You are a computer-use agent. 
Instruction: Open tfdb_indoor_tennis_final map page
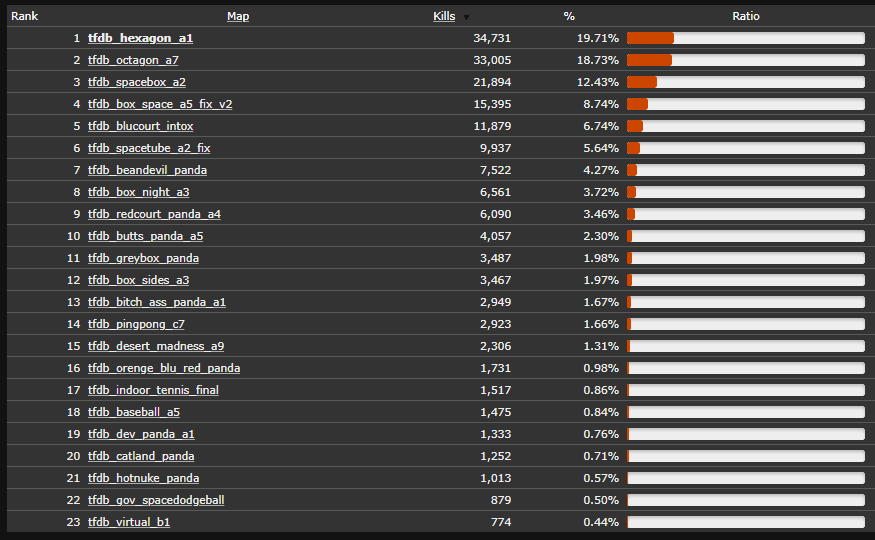point(153,390)
